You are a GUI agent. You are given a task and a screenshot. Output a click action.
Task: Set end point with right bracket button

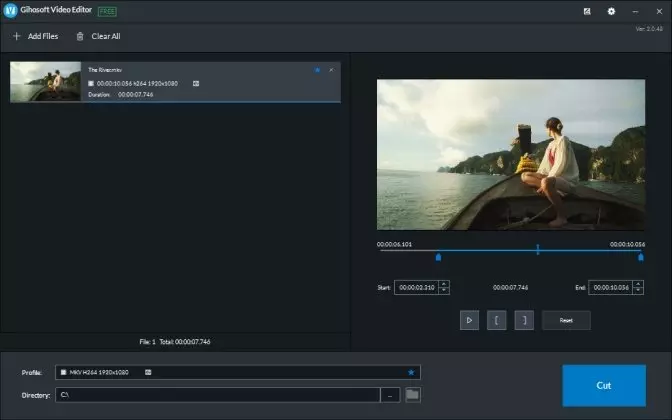pos(524,320)
